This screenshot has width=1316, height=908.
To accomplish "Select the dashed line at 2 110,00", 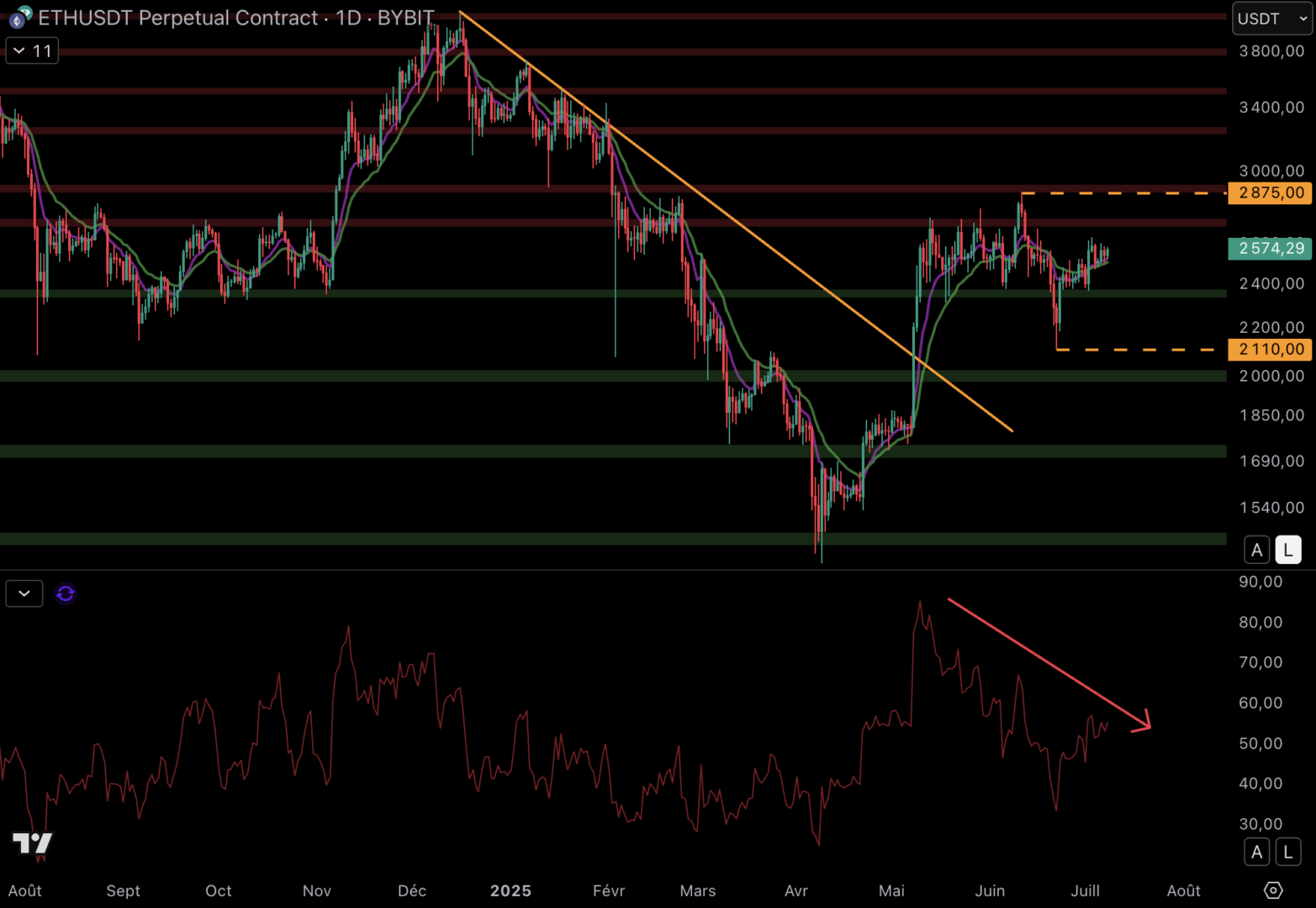I will (x=1135, y=349).
